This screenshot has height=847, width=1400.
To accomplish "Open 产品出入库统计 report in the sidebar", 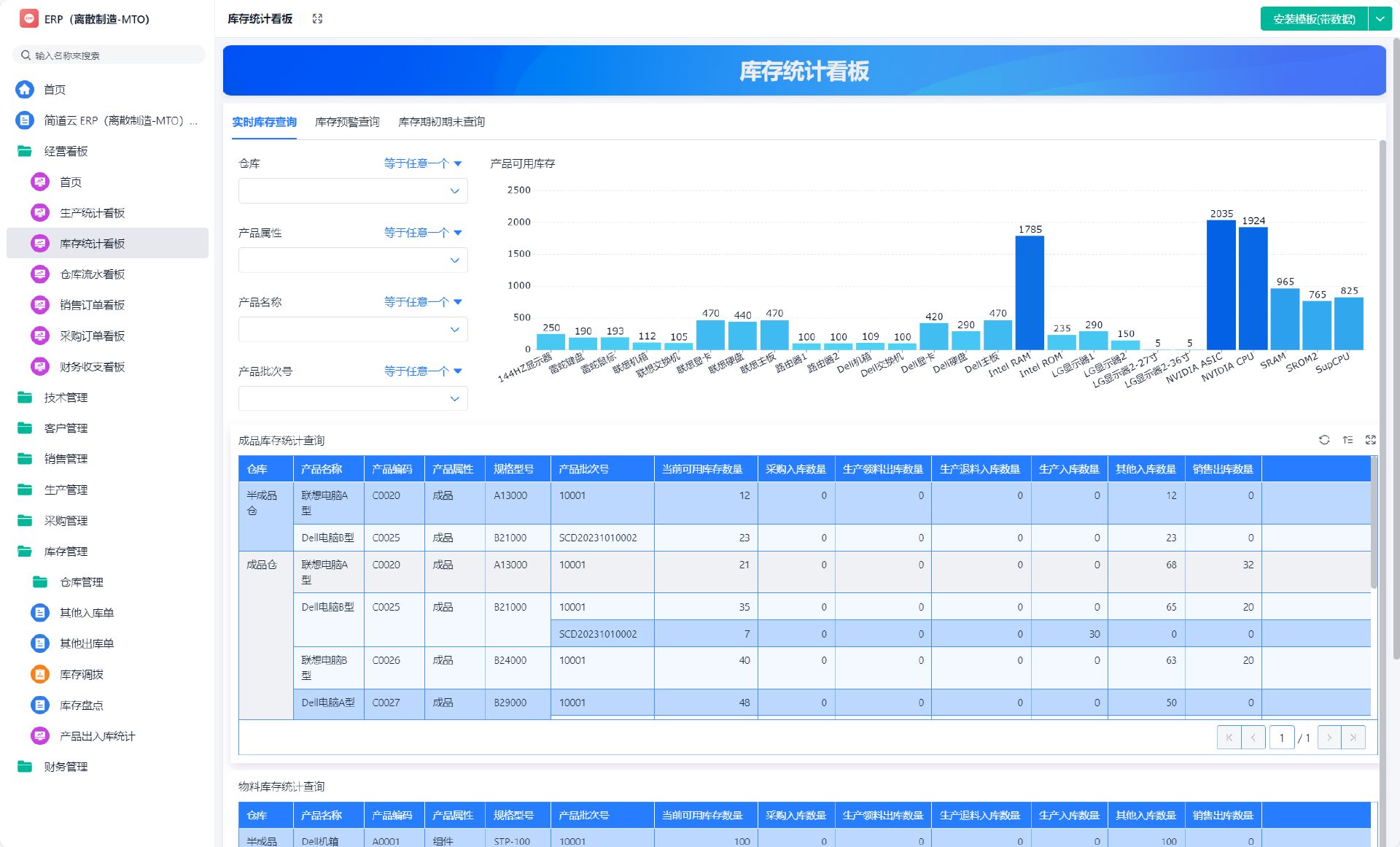I will 97,736.
